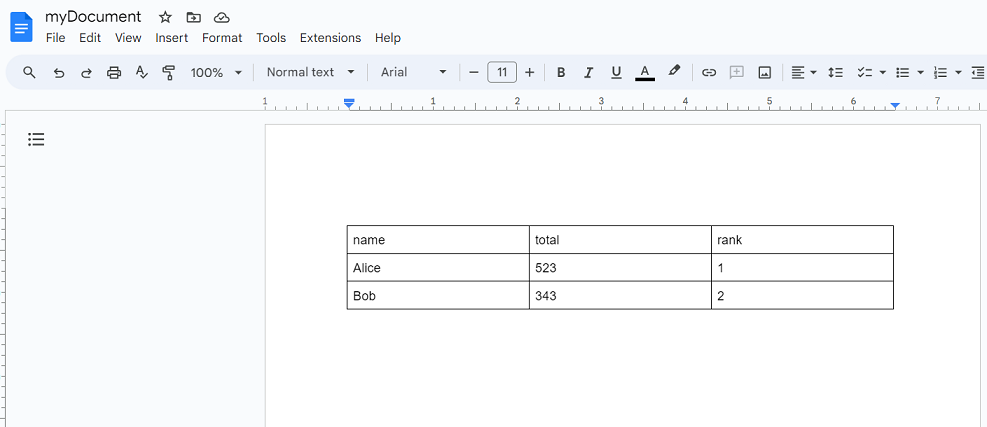Rename the myDocument title
The width and height of the screenshot is (987, 427).
(x=93, y=17)
